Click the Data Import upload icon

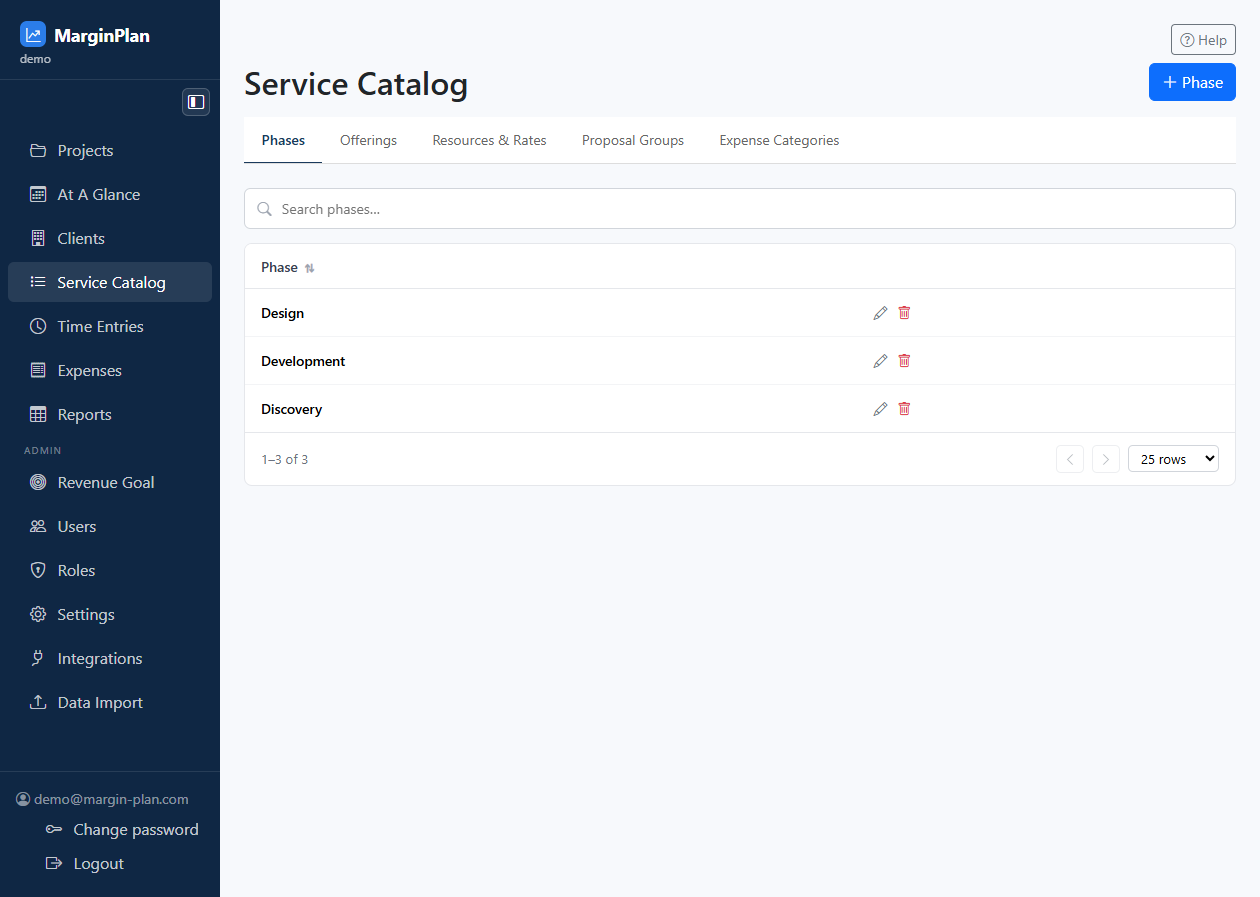pos(38,702)
